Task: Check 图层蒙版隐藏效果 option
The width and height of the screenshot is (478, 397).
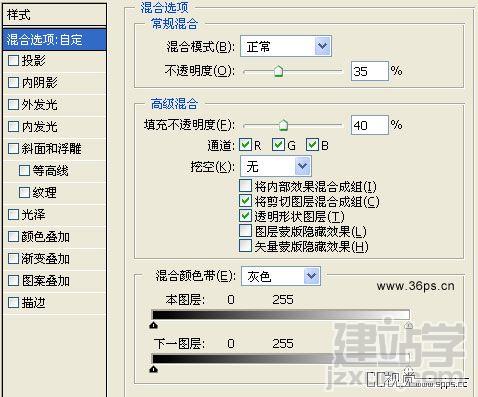Action: [x=245, y=230]
